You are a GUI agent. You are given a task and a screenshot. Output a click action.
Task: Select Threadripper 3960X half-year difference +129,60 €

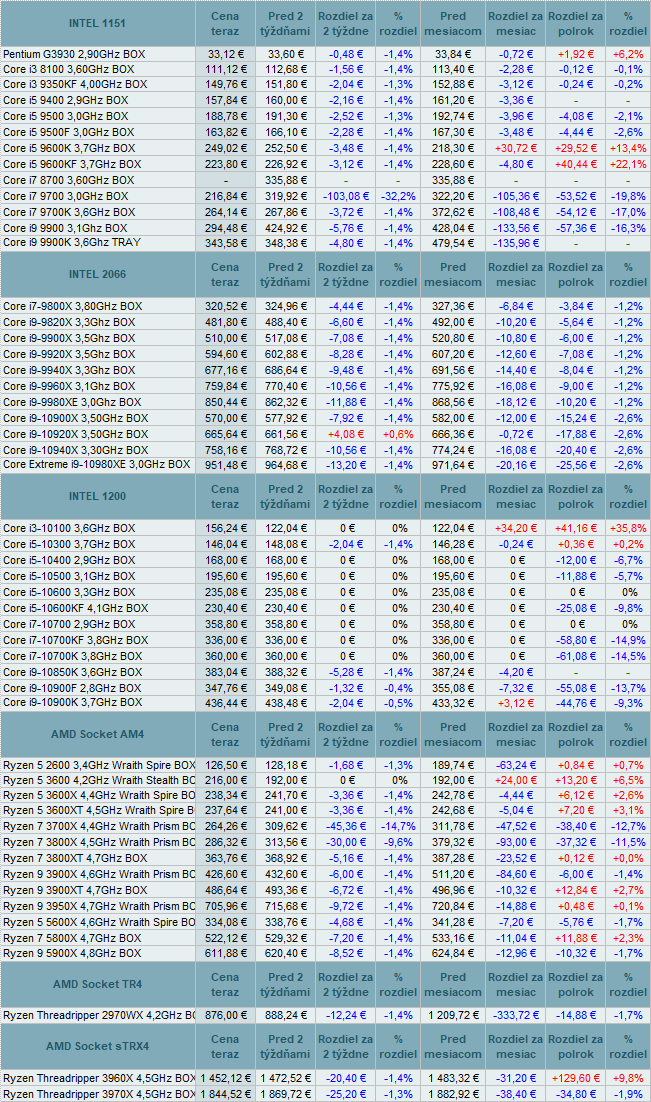(x=576, y=1078)
